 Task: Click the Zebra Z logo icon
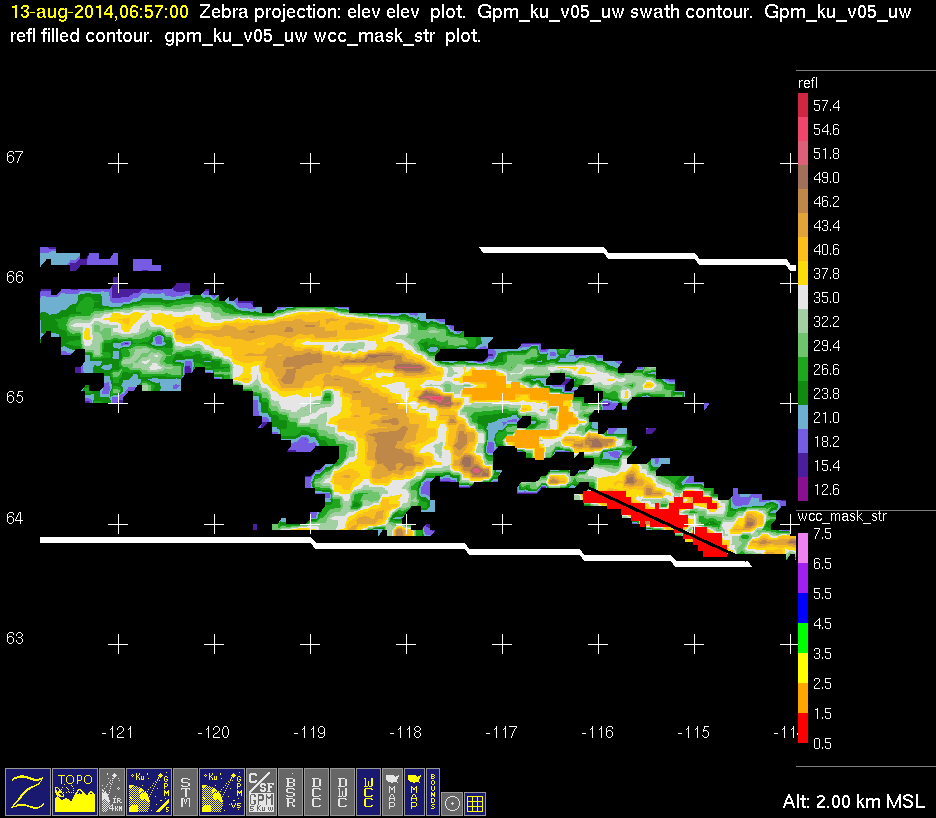pyautogui.click(x=27, y=791)
